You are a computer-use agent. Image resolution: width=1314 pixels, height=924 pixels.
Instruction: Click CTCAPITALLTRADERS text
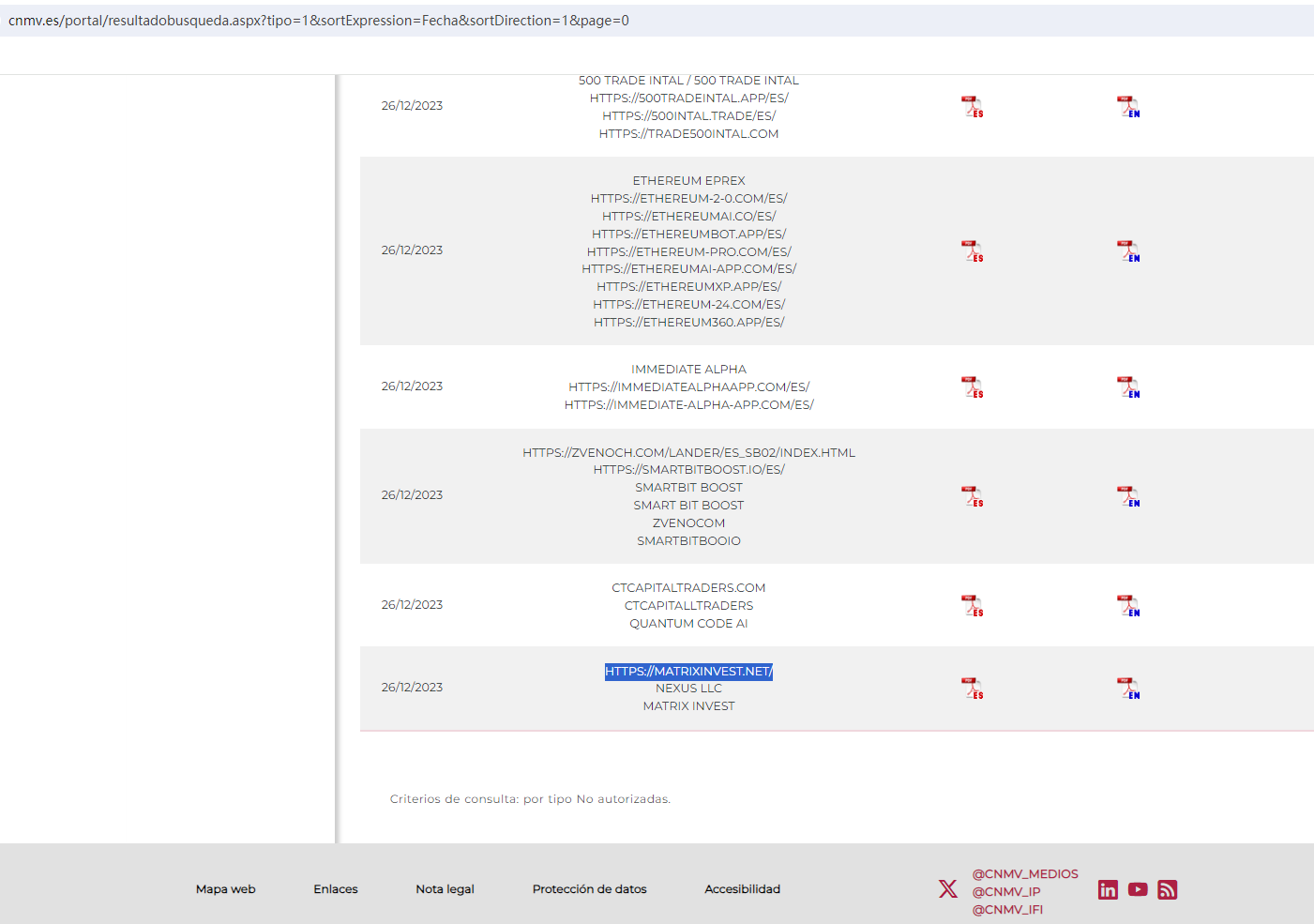click(688, 606)
